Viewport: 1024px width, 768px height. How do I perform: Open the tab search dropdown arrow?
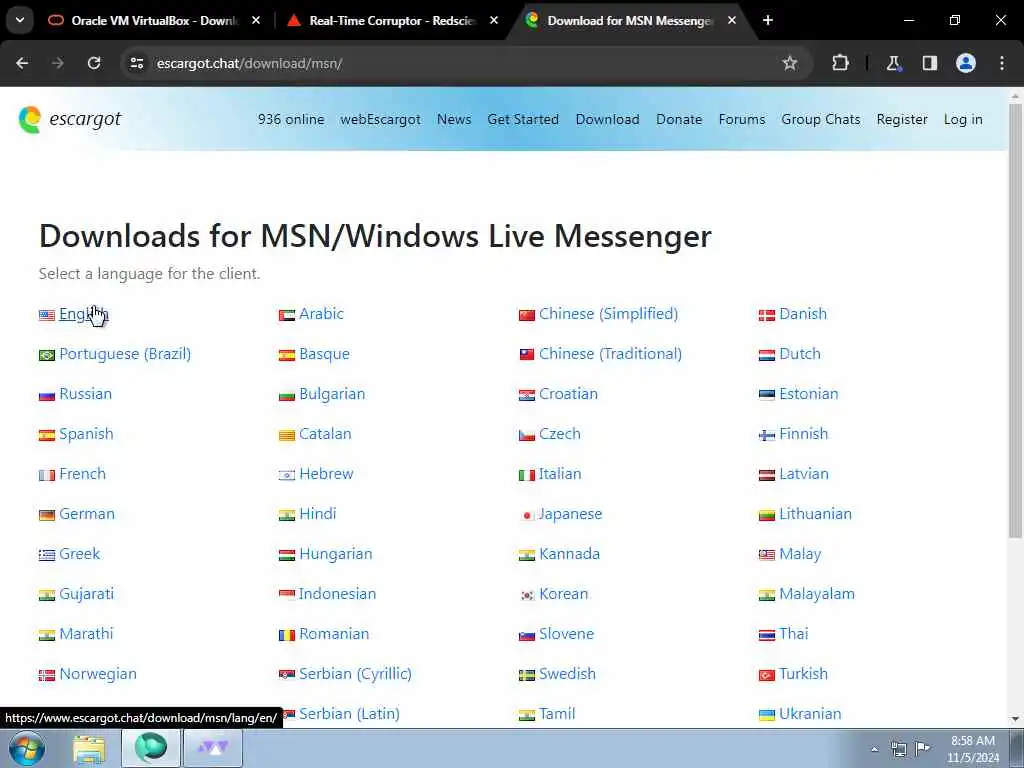tap(20, 20)
